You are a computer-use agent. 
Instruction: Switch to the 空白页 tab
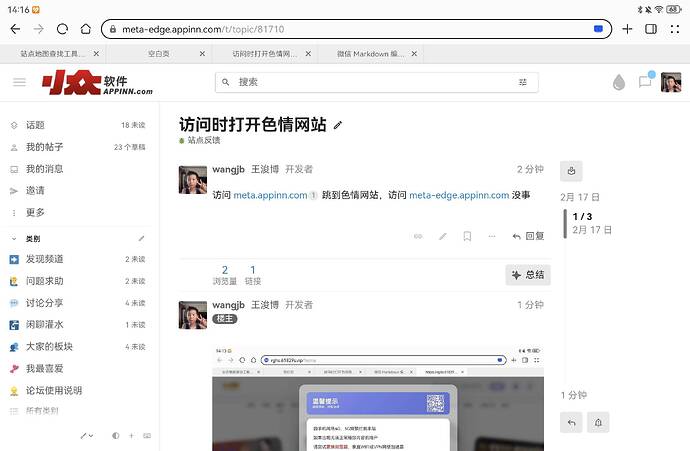[x=158, y=54]
